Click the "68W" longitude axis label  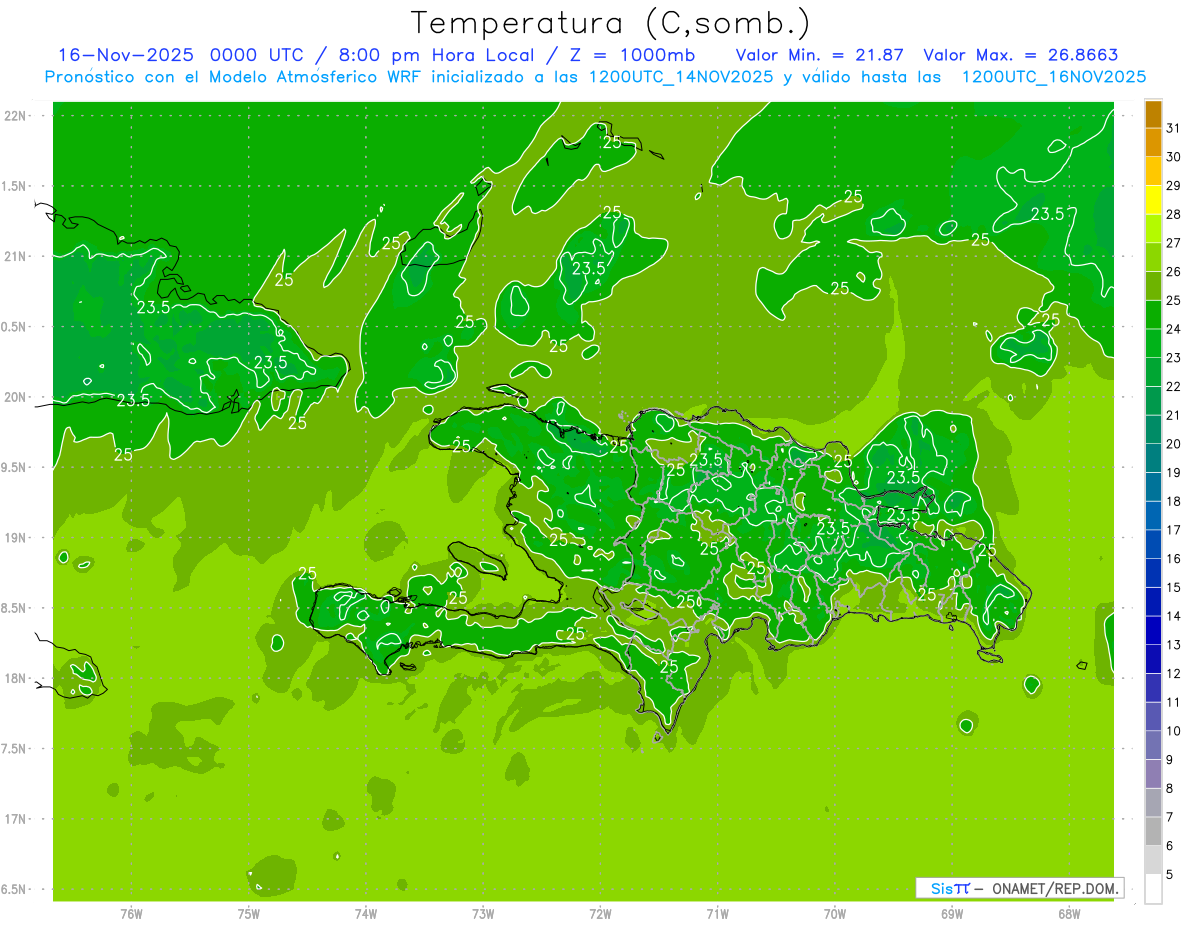pyautogui.click(x=1068, y=913)
